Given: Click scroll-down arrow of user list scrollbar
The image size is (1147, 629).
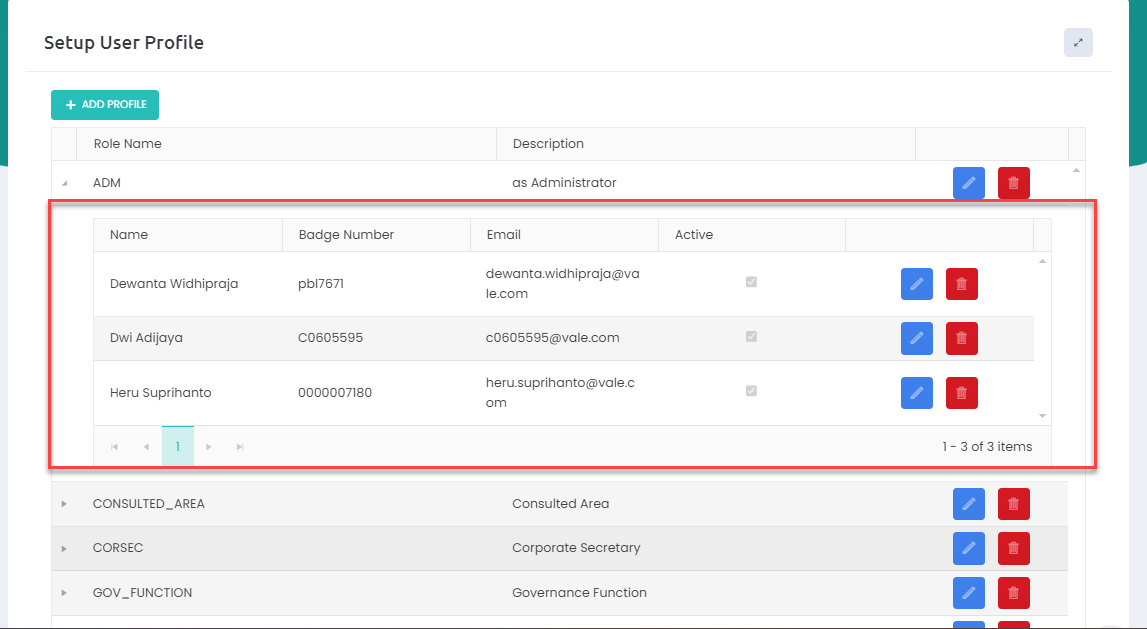Looking at the screenshot, I should click(1042, 415).
